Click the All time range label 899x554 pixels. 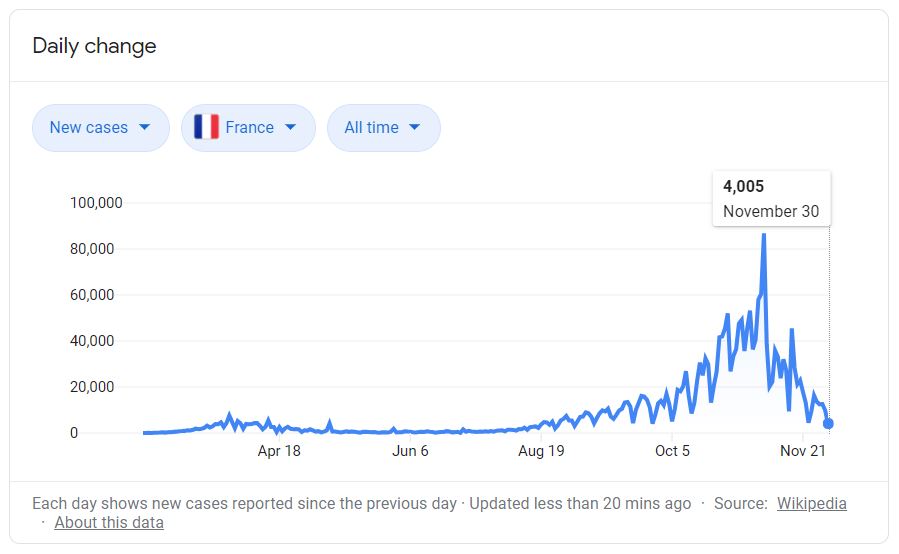click(x=371, y=127)
